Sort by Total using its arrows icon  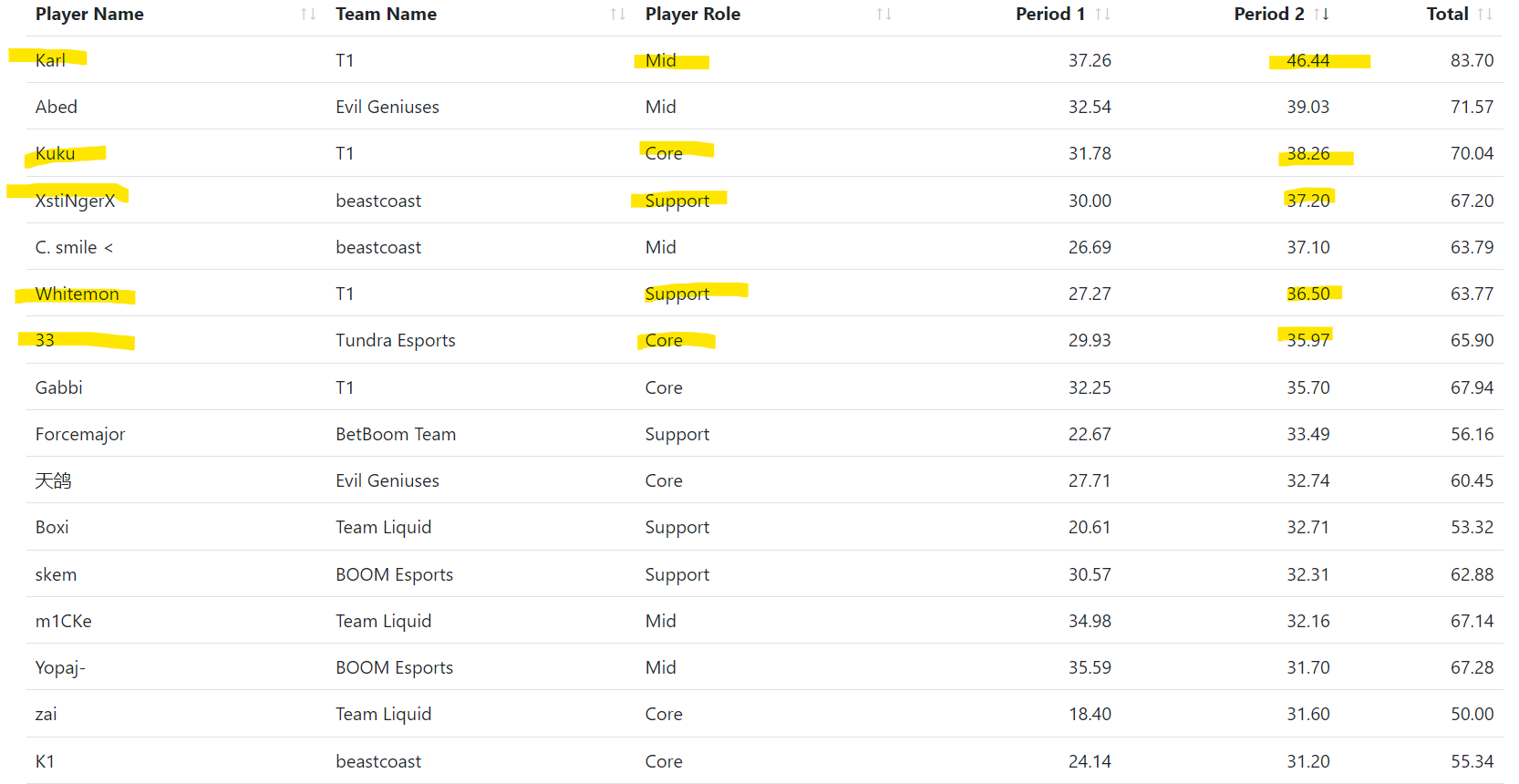tap(1484, 15)
